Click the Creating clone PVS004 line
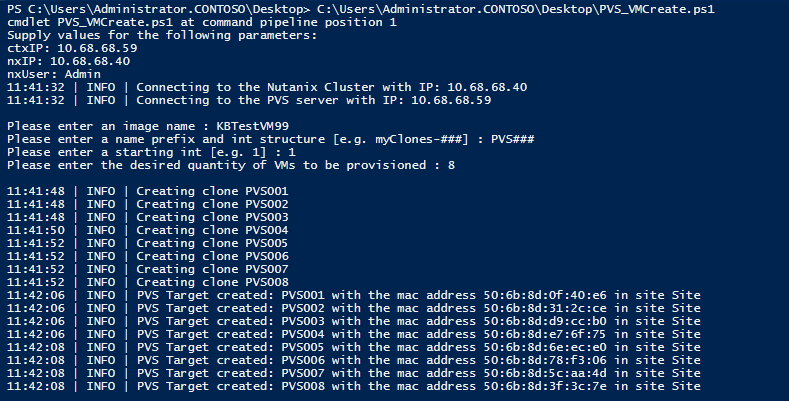This screenshot has width=789, height=401. tap(148, 230)
